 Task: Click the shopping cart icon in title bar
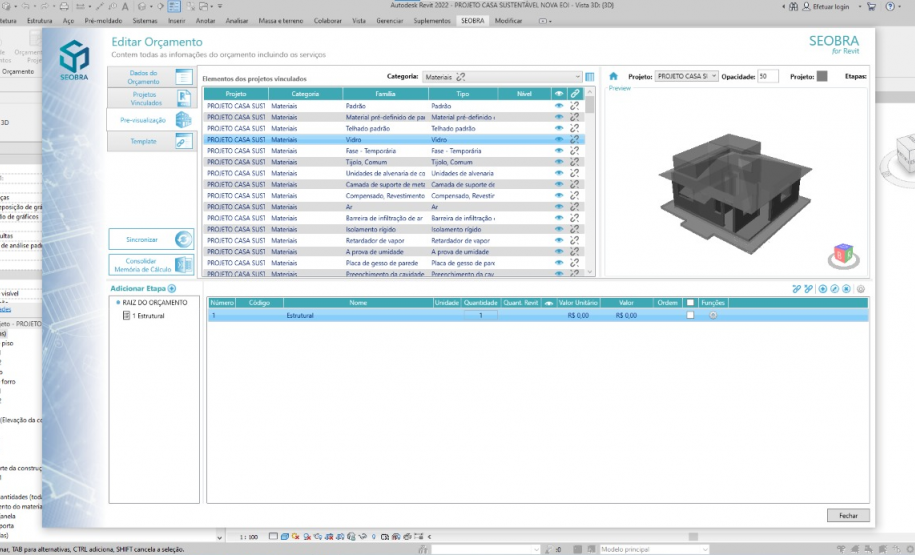click(x=871, y=6)
